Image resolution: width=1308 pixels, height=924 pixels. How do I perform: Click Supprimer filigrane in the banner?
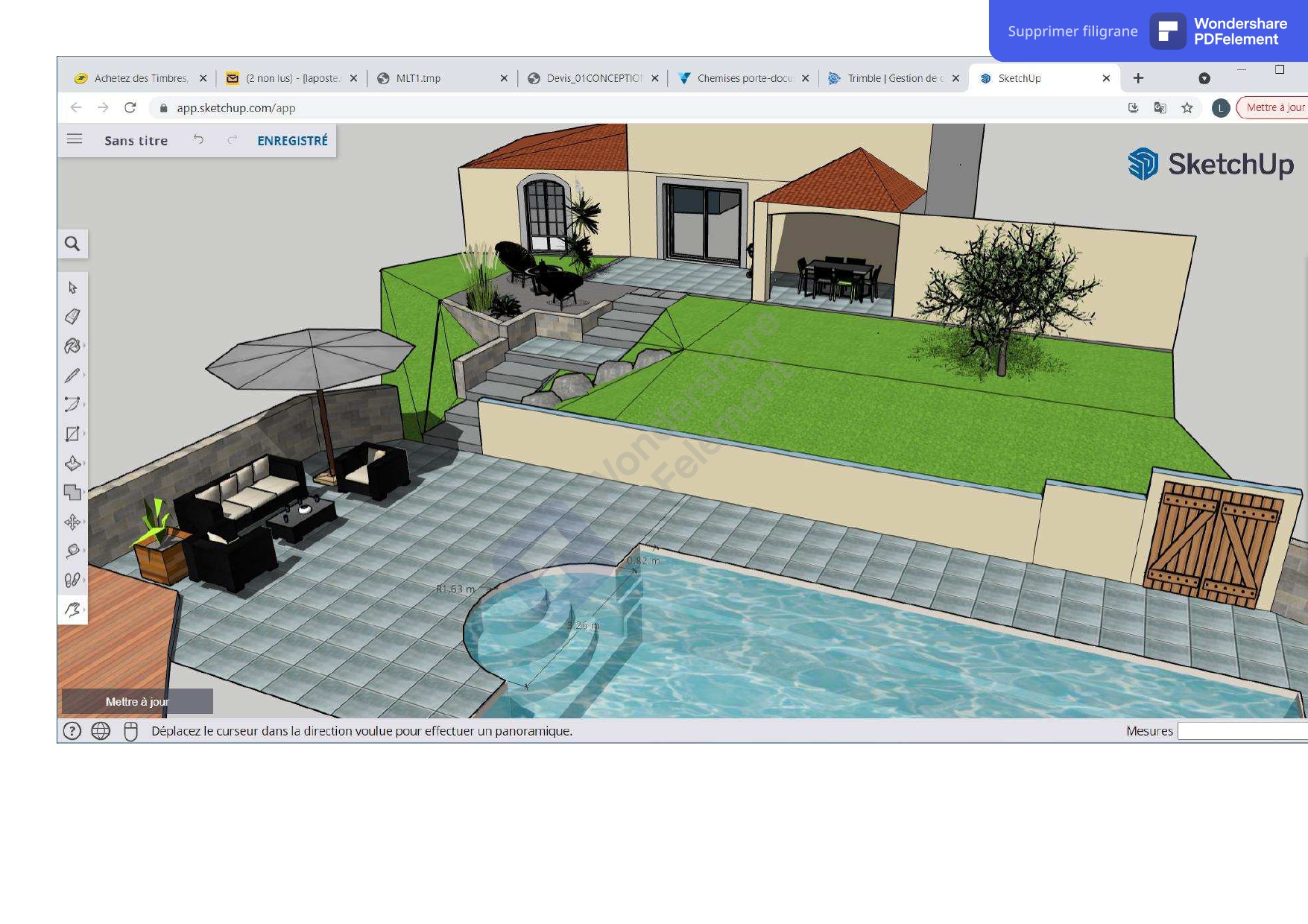click(1072, 31)
